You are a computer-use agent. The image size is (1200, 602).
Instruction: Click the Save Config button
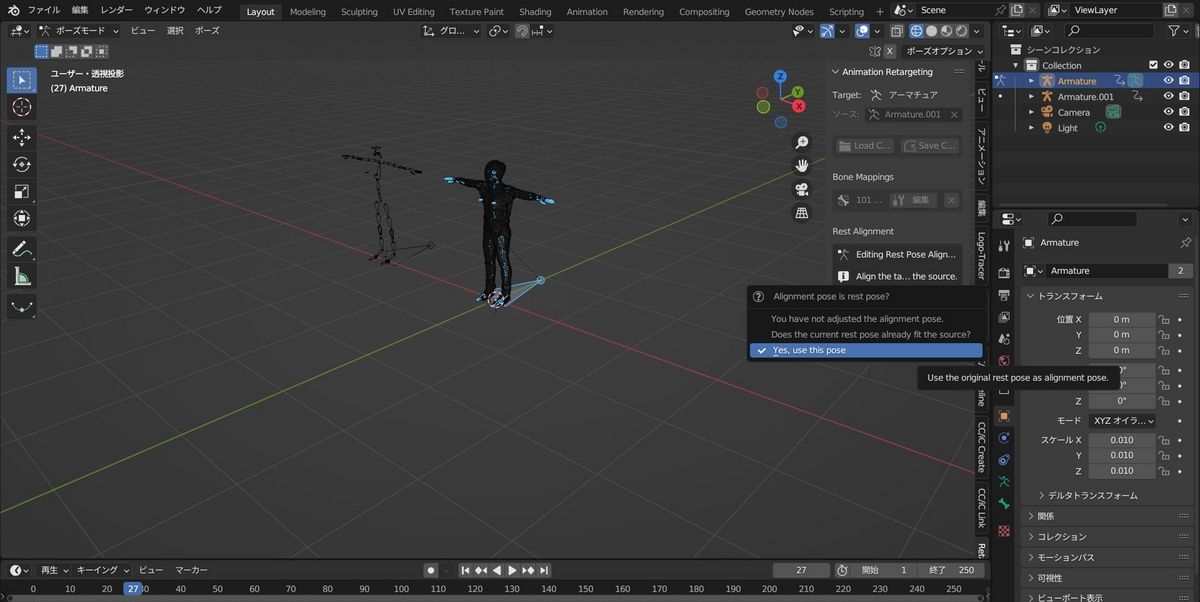tap(929, 146)
